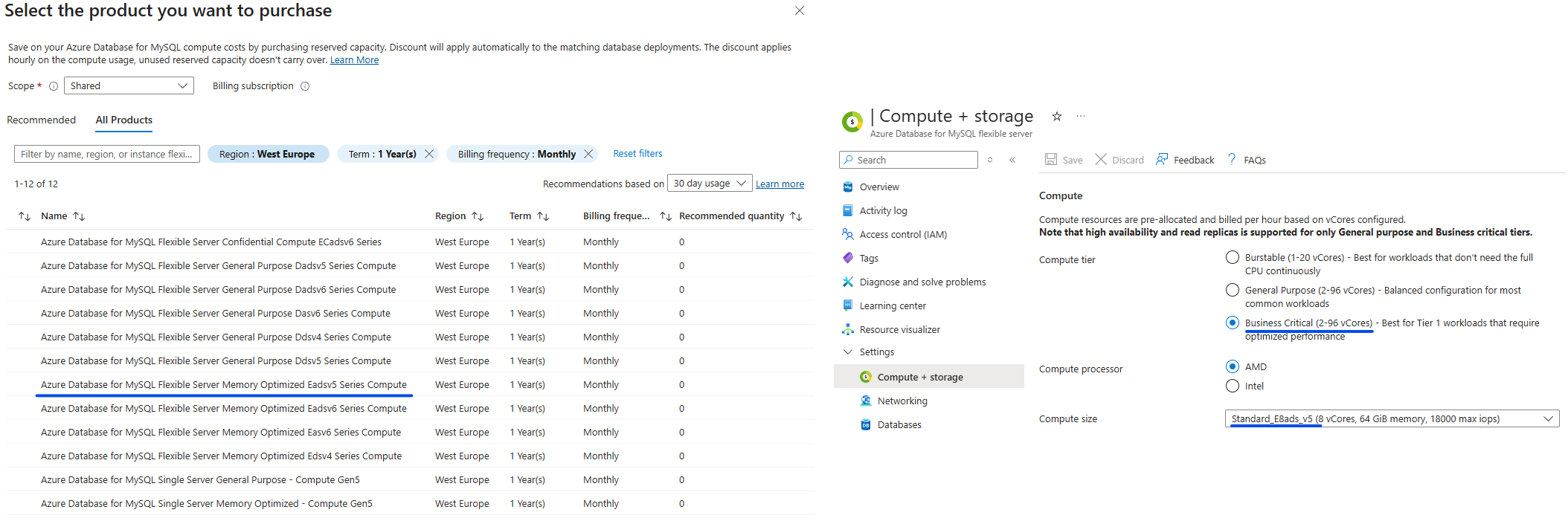Screen dimensions: 1568x521
Task: Click the Overview sidebar icon
Action: click(x=847, y=187)
